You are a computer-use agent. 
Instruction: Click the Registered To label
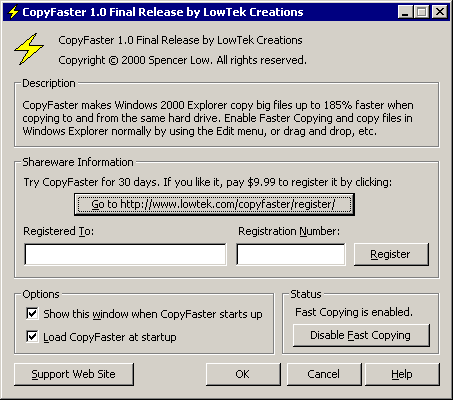tap(59, 231)
